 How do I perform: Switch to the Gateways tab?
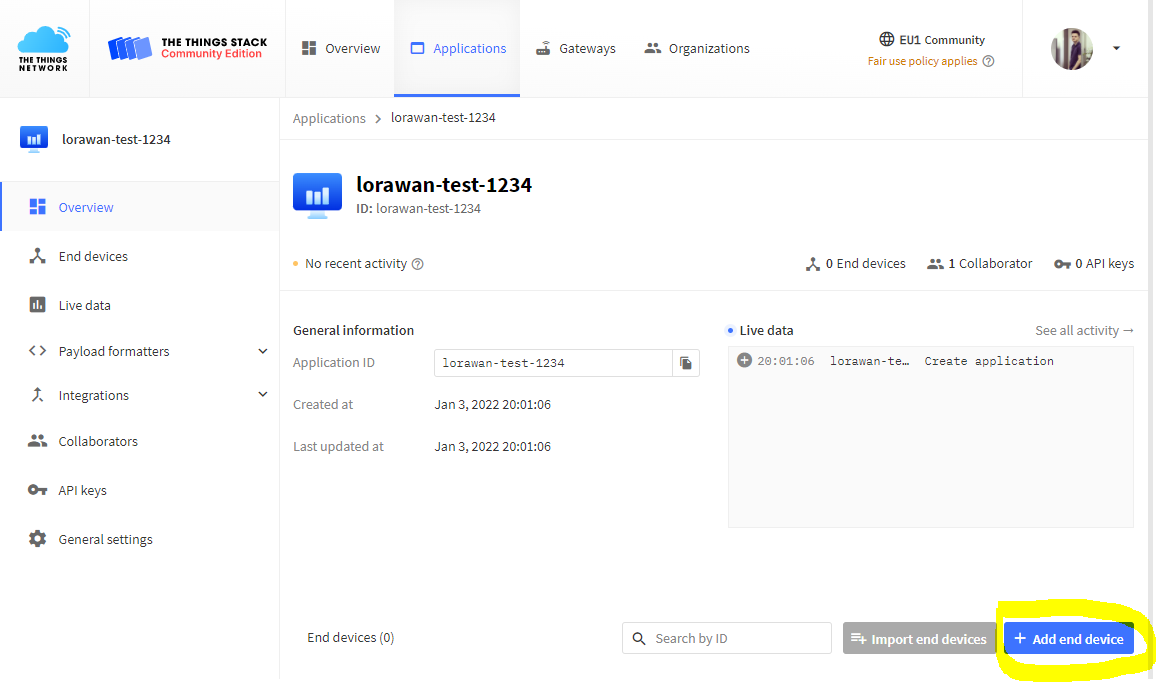pyautogui.click(x=576, y=49)
